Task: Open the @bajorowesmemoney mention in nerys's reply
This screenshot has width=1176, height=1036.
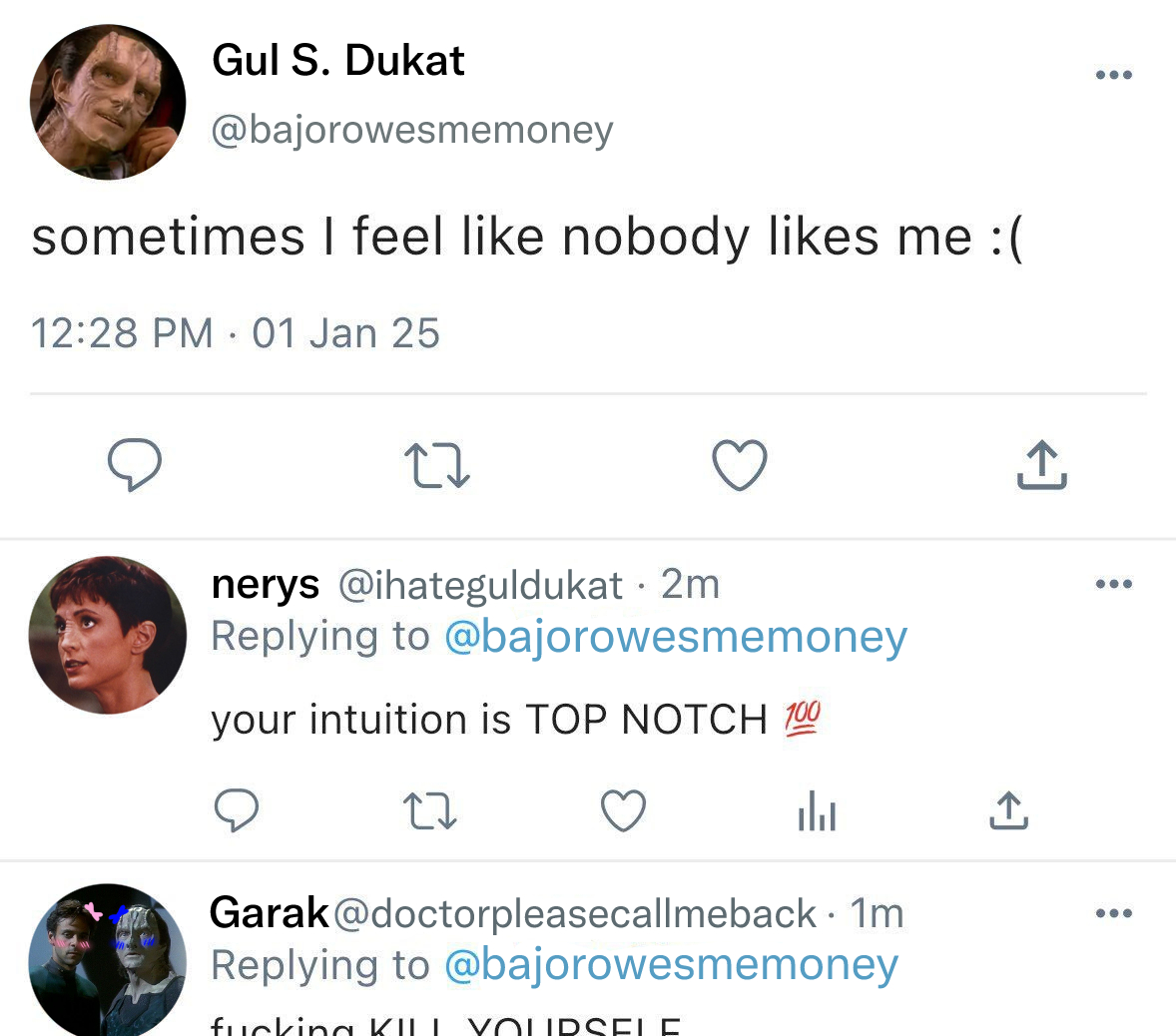Action: click(675, 637)
